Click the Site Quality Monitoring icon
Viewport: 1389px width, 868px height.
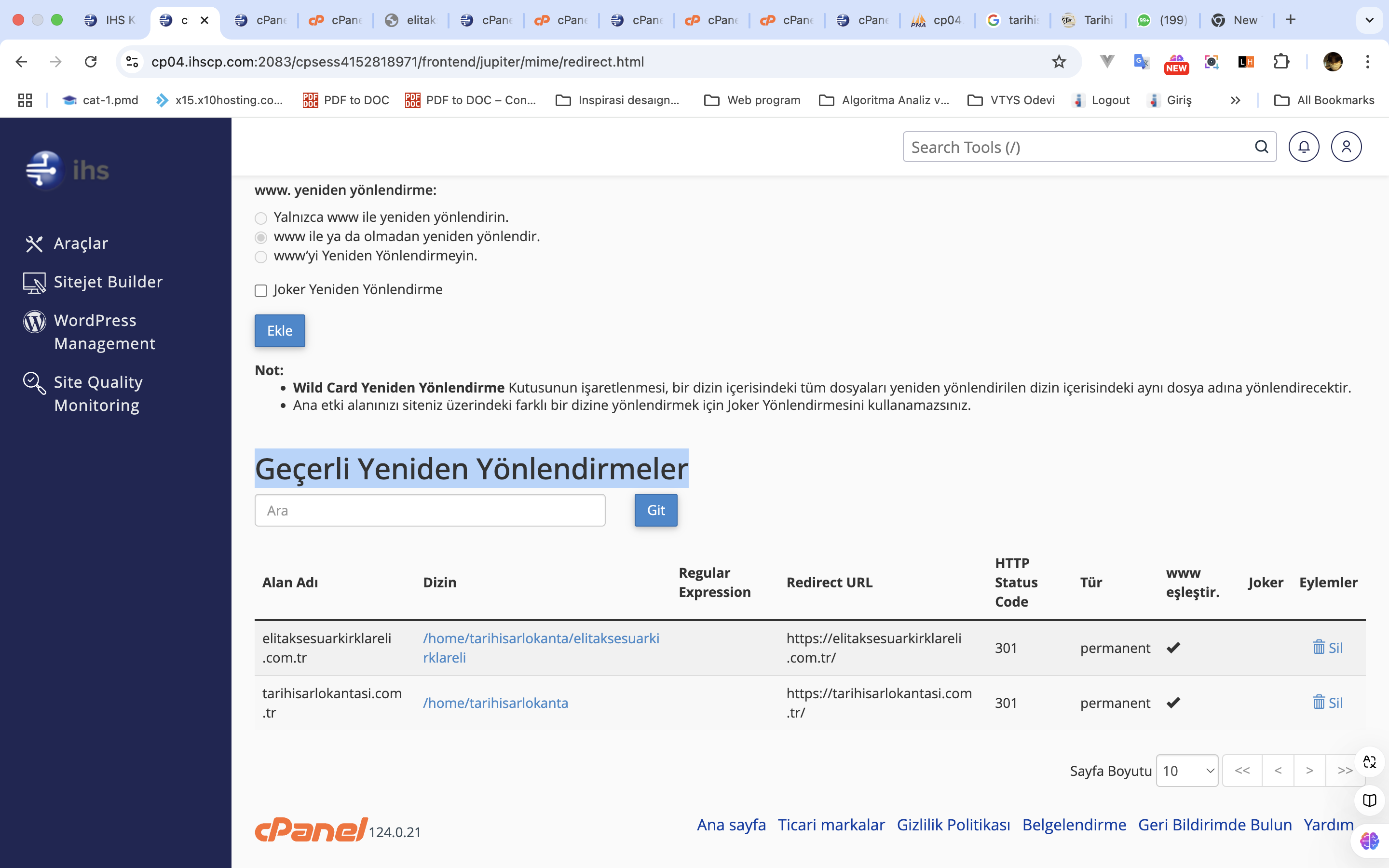(x=34, y=383)
